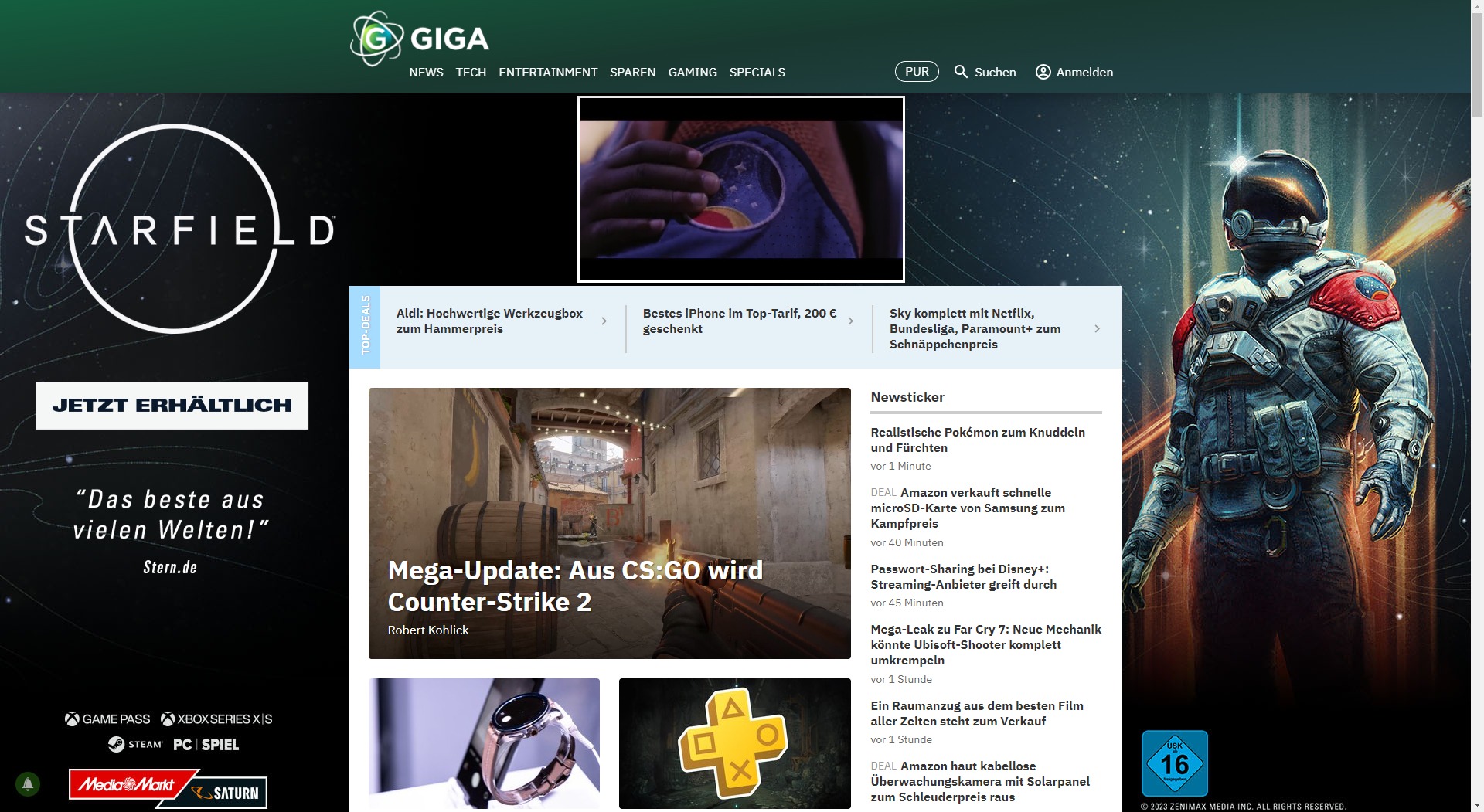Click the TOP-DEALS vertical label
The width and height of the screenshot is (1484, 812).
point(365,327)
